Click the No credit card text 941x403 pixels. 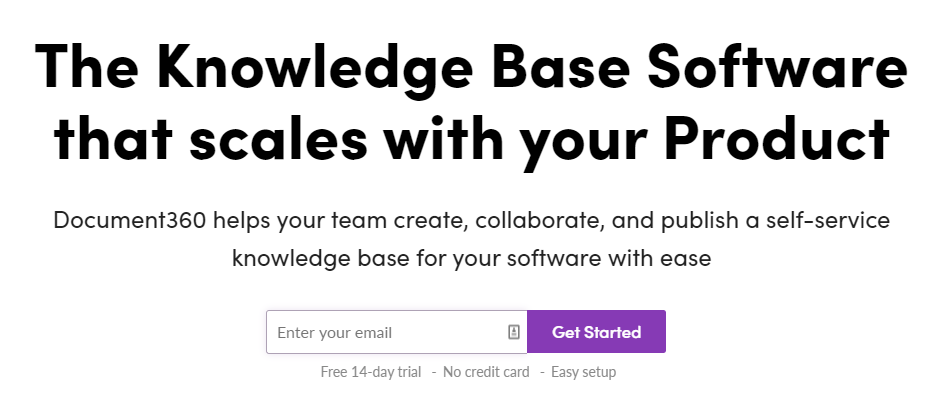click(x=486, y=372)
